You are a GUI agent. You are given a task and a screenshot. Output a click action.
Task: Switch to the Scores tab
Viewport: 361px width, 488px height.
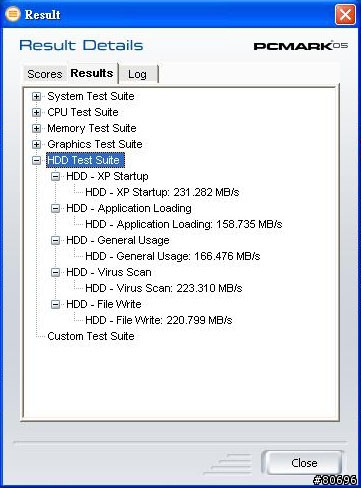45,74
